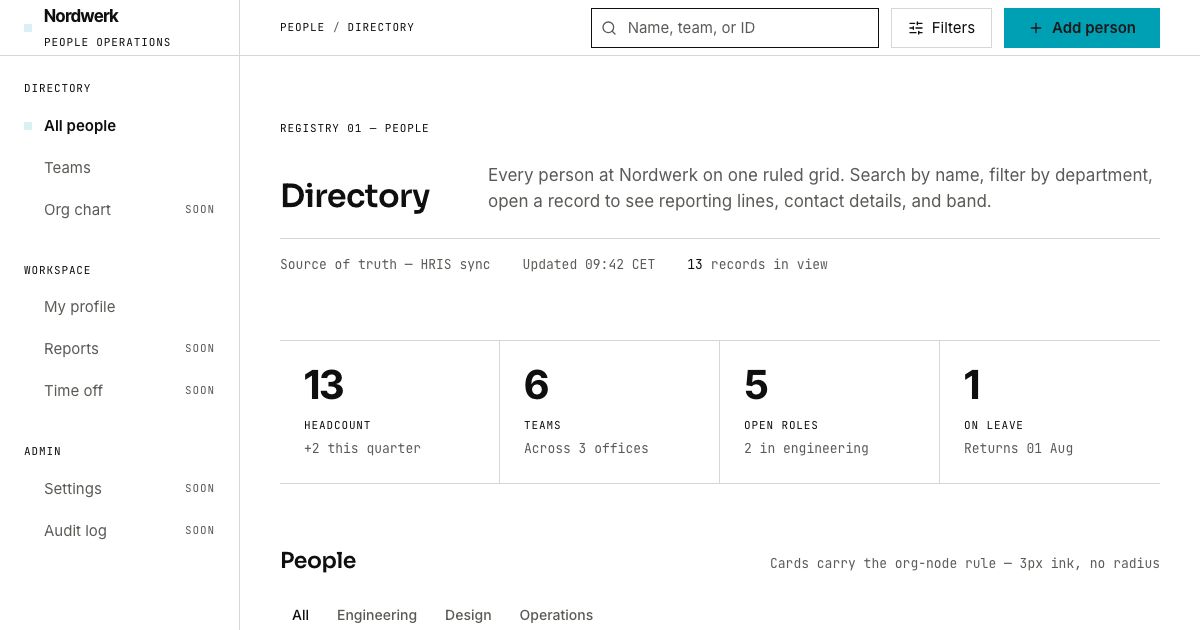The image size is (1200, 630).
Task: Focus the Name, team, or ID search field
Action: pyautogui.click(x=735, y=28)
